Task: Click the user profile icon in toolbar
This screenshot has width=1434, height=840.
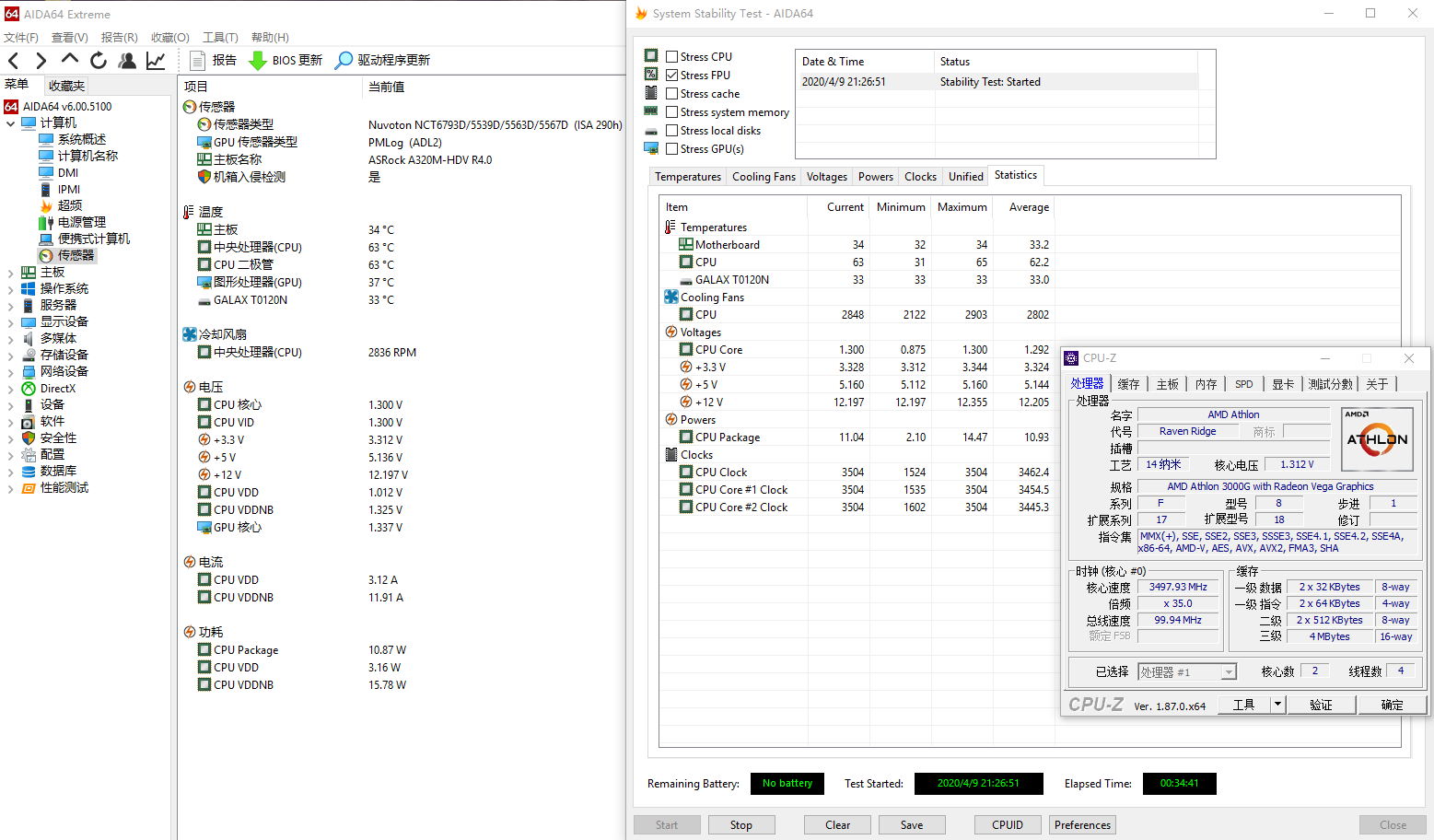Action: tap(127, 61)
